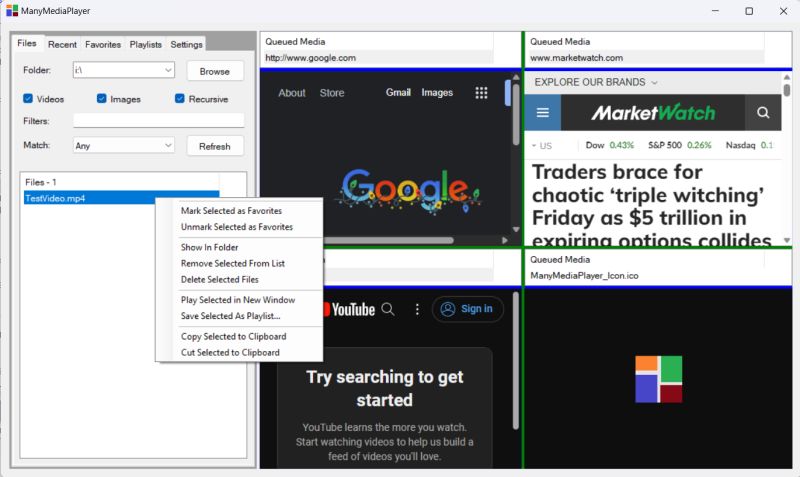Click MarketWatch pane scroll up arrow
The image size is (800, 477).
[x=787, y=77]
